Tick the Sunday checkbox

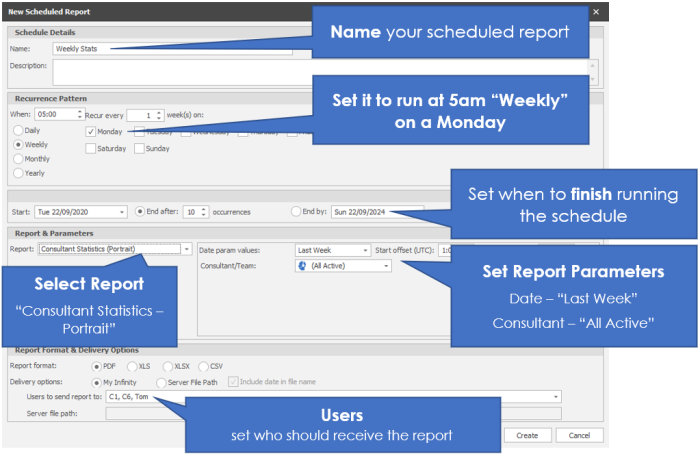[139, 149]
